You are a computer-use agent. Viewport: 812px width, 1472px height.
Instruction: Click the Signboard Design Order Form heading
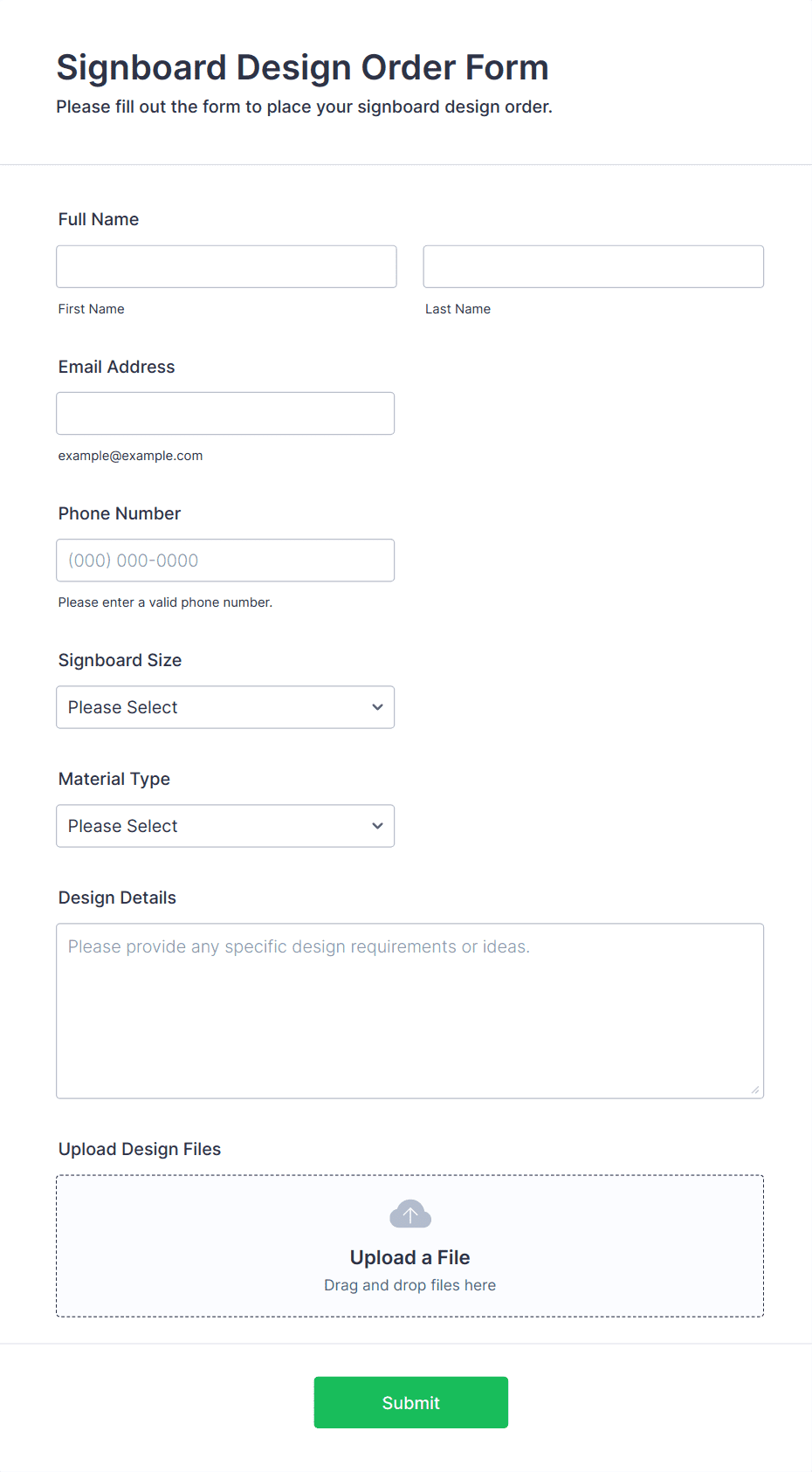pyautogui.click(x=302, y=67)
